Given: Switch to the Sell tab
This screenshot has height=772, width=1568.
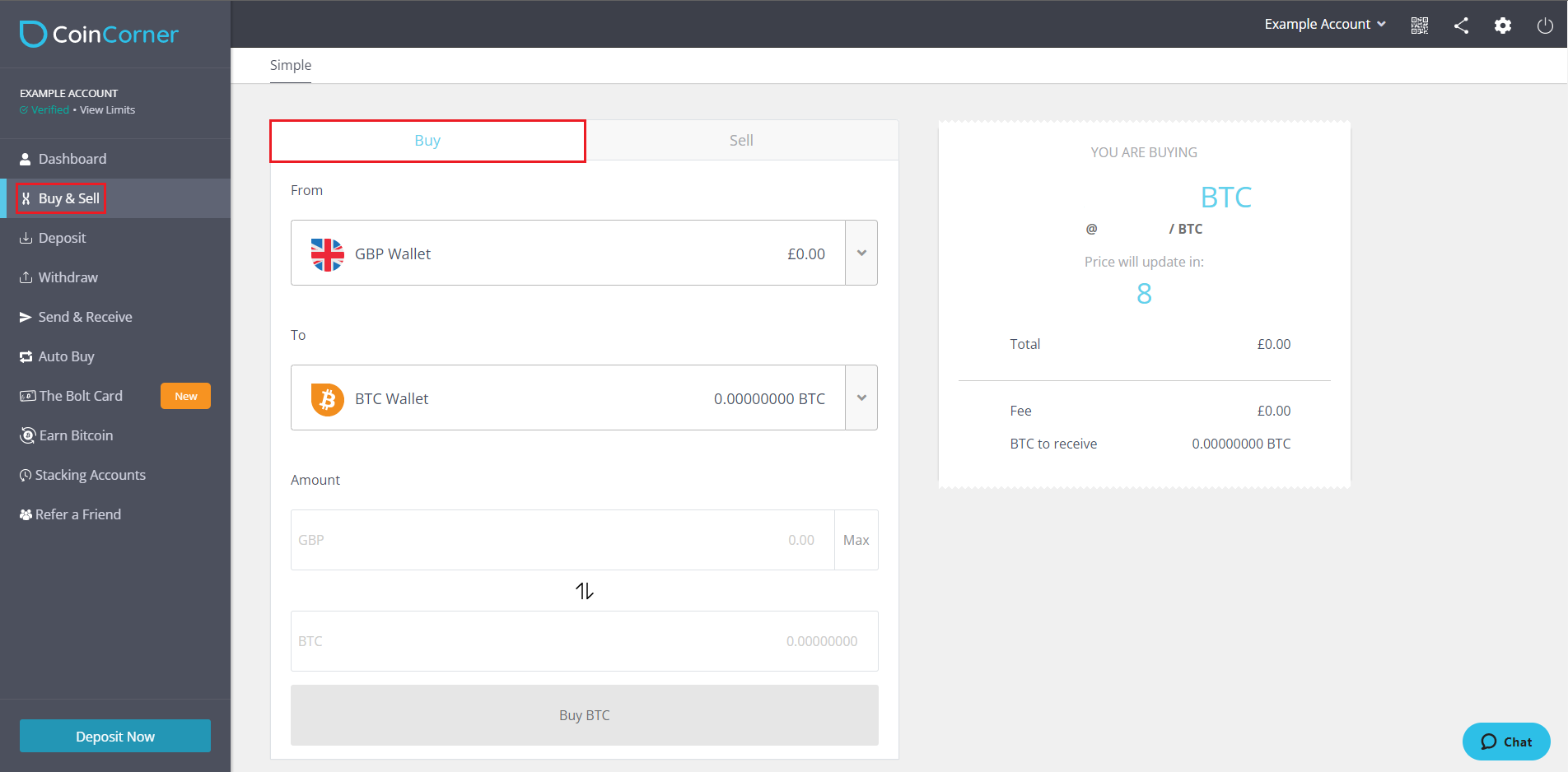Looking at the screenshot, I should 741,141.
